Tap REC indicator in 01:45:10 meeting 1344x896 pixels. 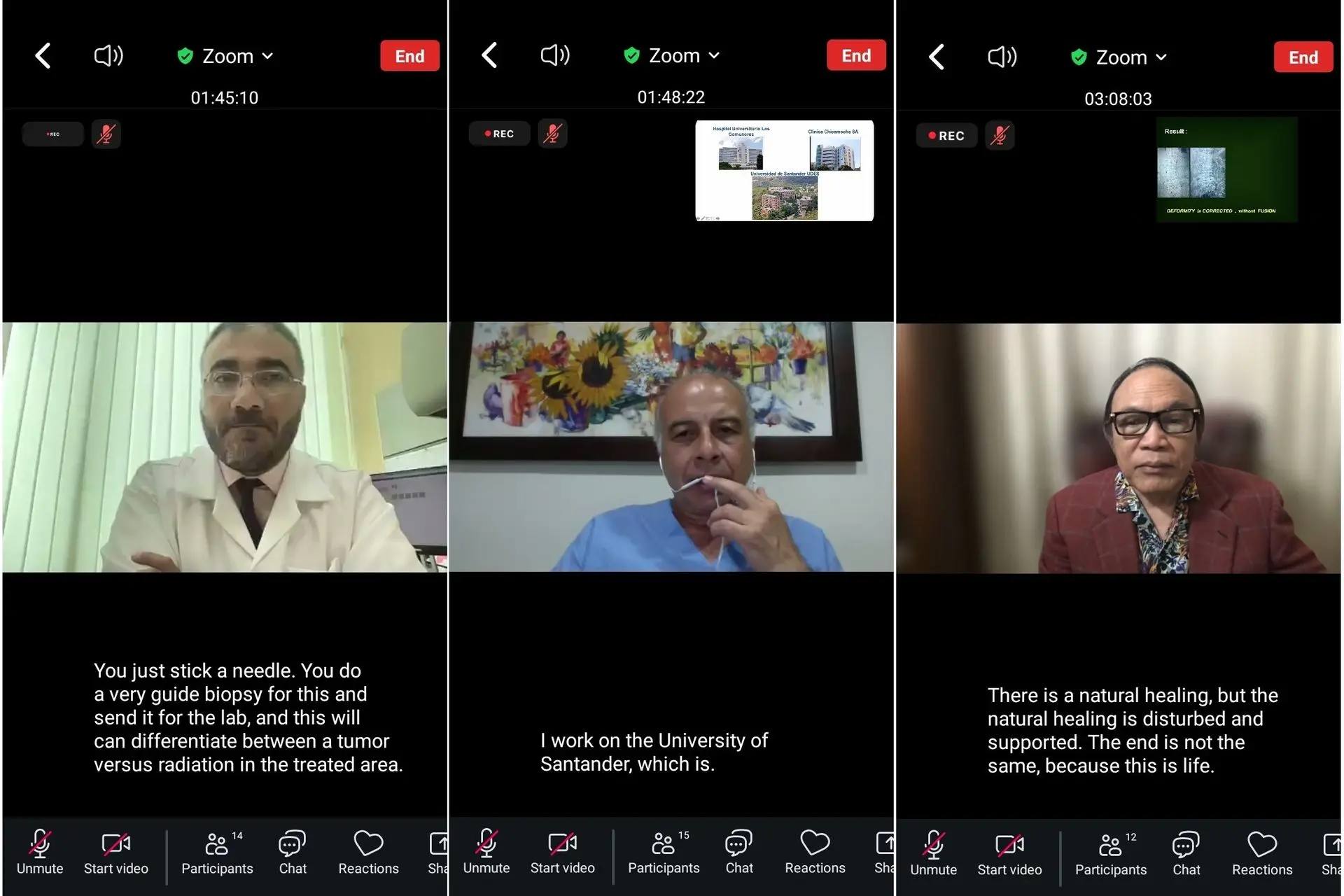click(x=53, y=134)
